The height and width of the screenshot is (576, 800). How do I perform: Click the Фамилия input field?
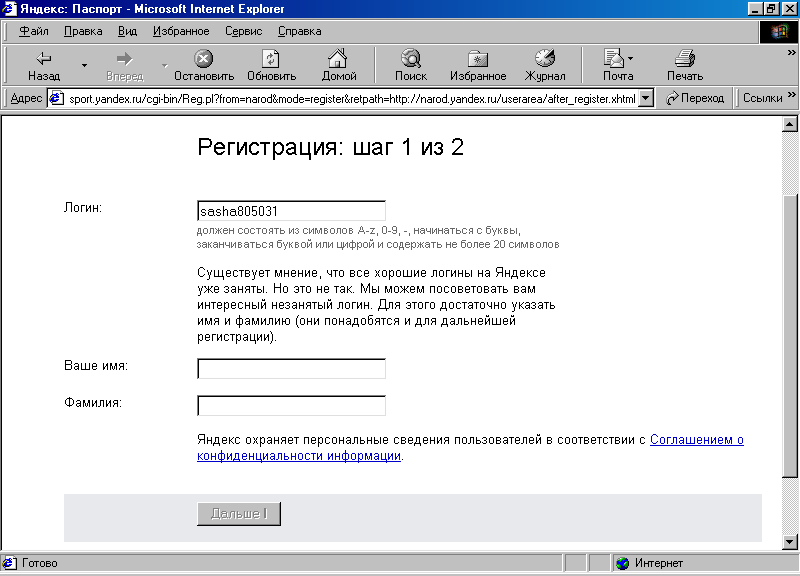(291, 406)
